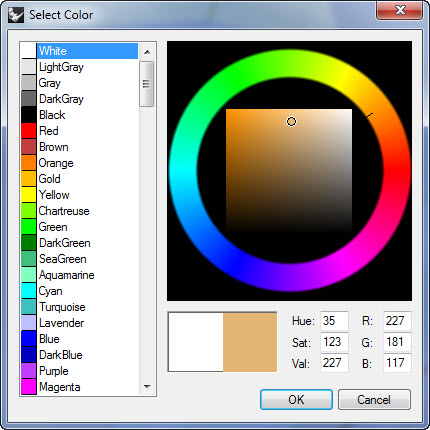Click the new tan color preview swatch
Image resolution: width=430 pixels, height=430 pixels.
coord(250,342)
